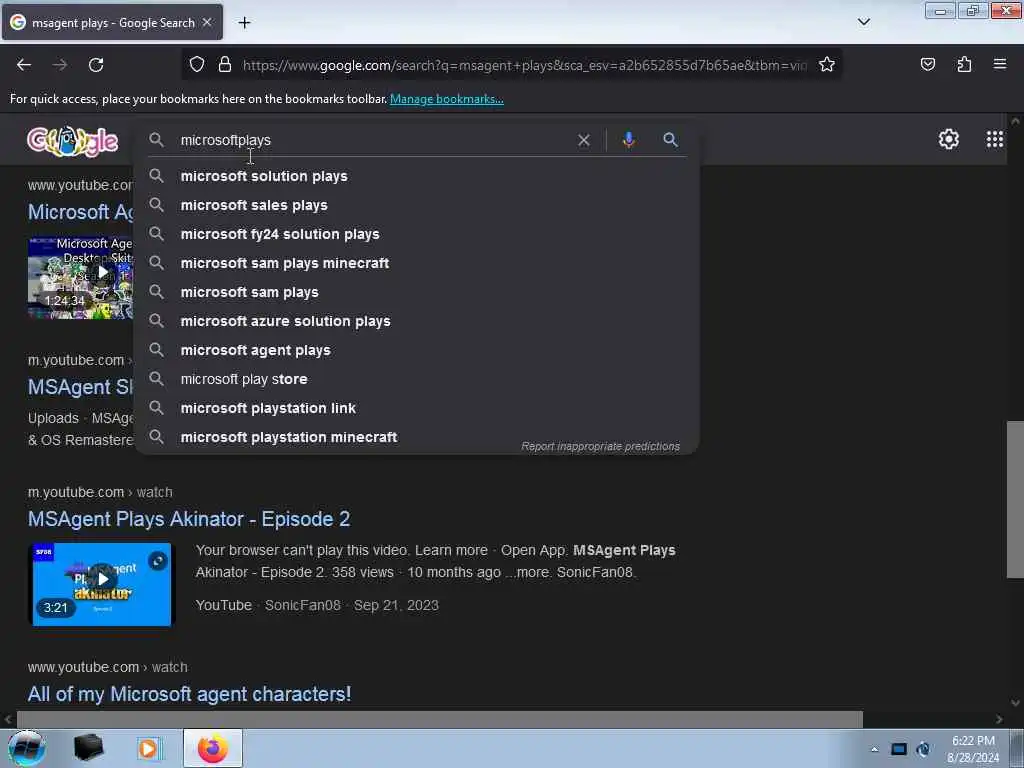The width and height of the screenshot is (1024, 768).
Task: Open the MSAgent Plays Akinator - Episode 2 result
Action: pos(189,519)
